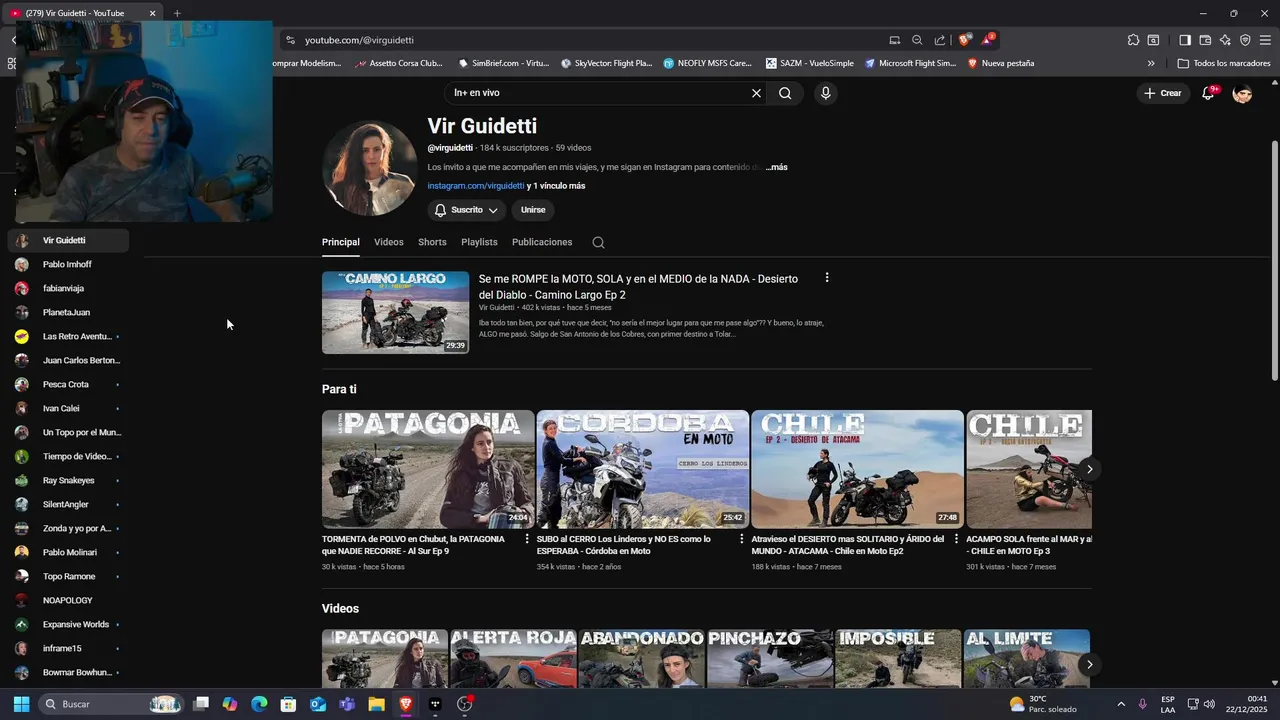Viewport: 1280px width, 720px height.
Task: Switch to the Principal tab
Action: (x=340, y=242)
